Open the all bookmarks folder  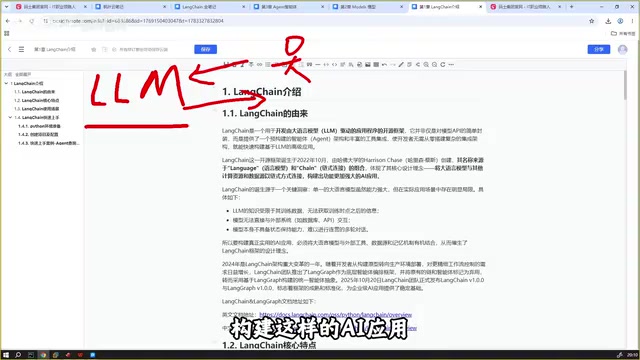click(623, 33)
